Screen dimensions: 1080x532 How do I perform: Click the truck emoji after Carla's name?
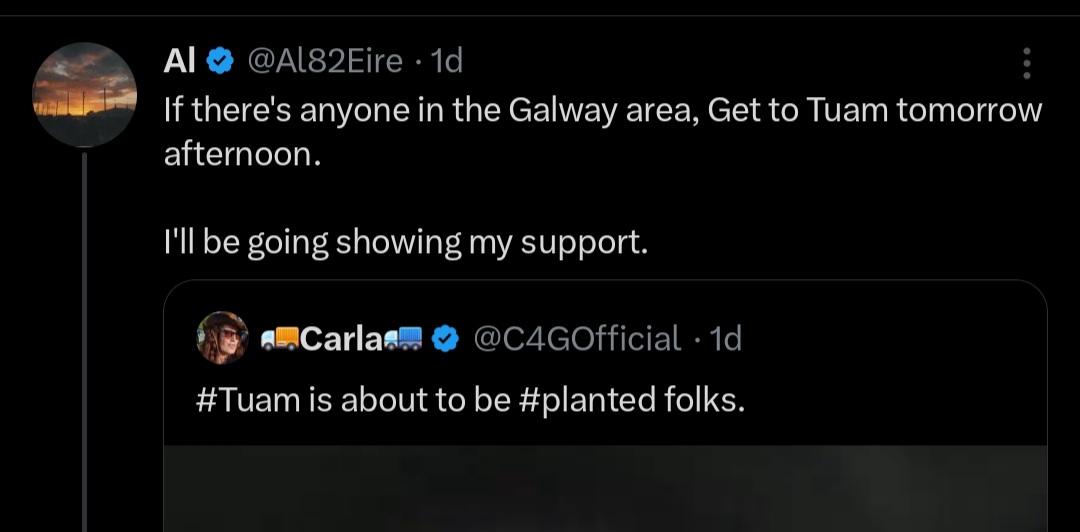(x=406, y=340)
